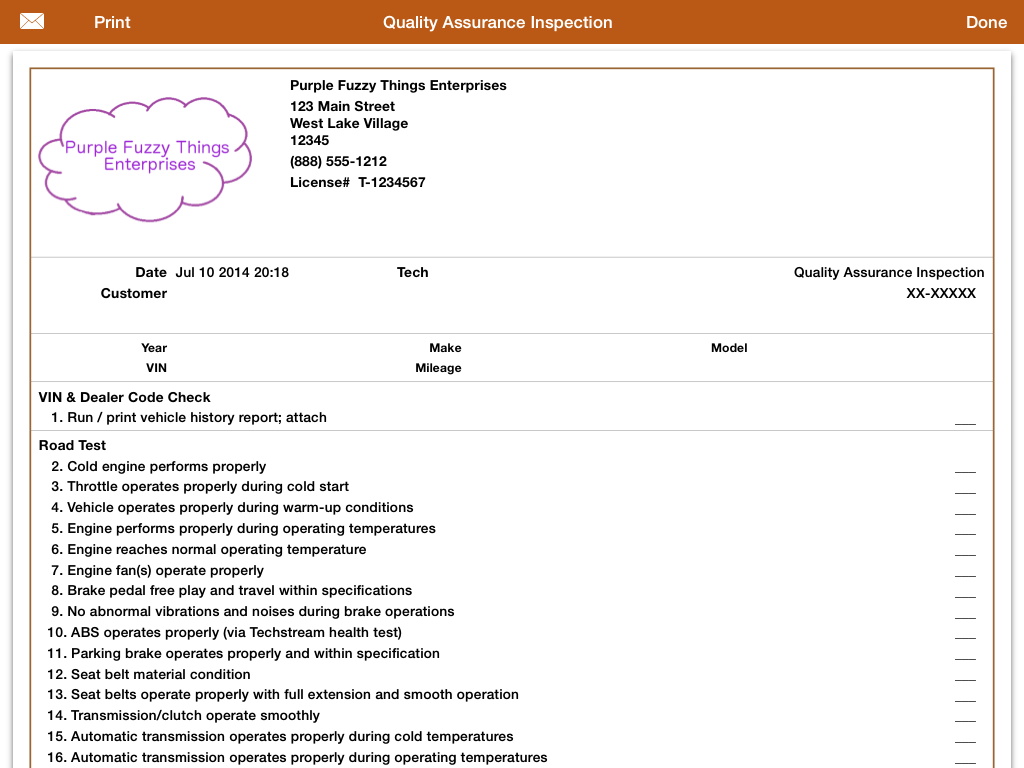This screenshot has width=1024, height=768.
Task: Mark Transmission/clutch operate smoothly blank
Action: coord(964,716)
